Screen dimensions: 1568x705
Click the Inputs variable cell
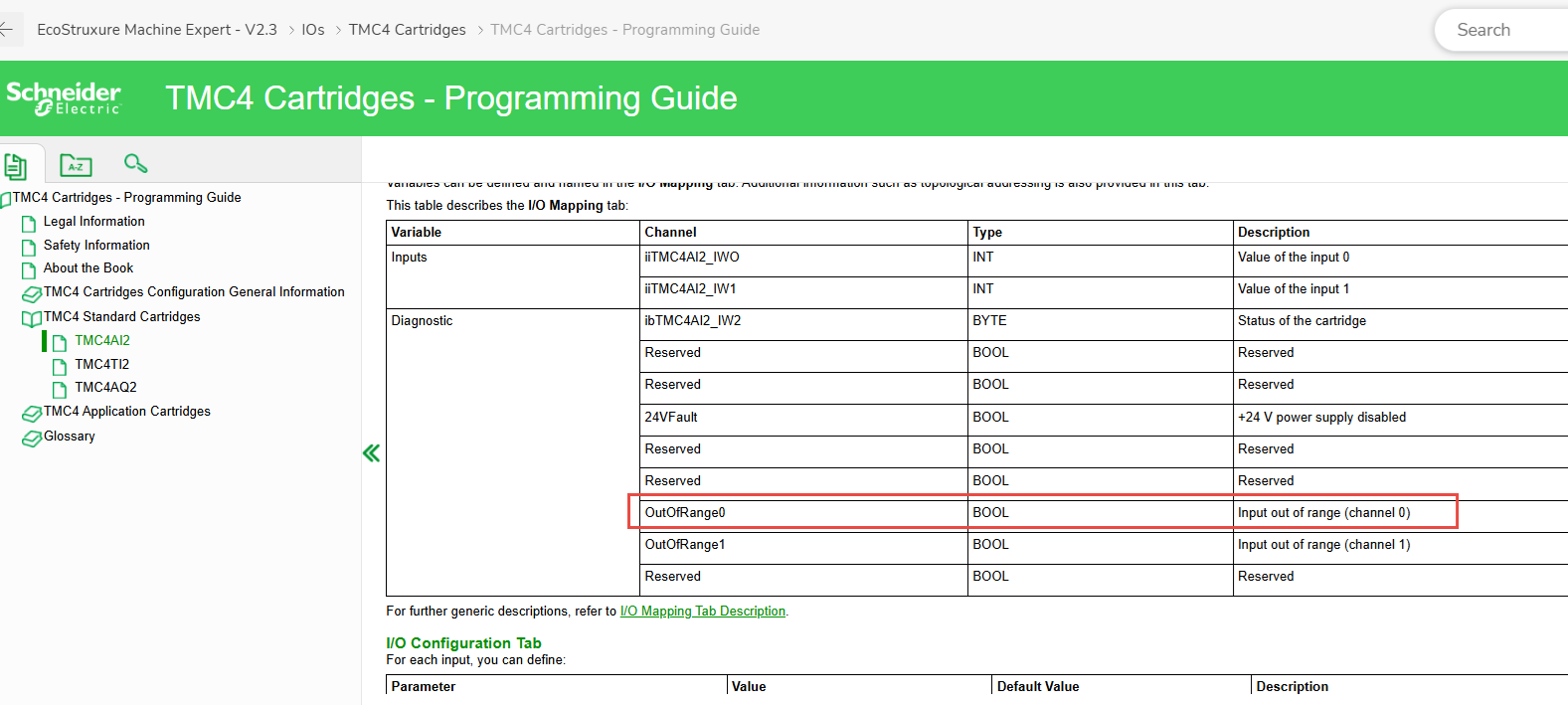(x=512, y=276)
